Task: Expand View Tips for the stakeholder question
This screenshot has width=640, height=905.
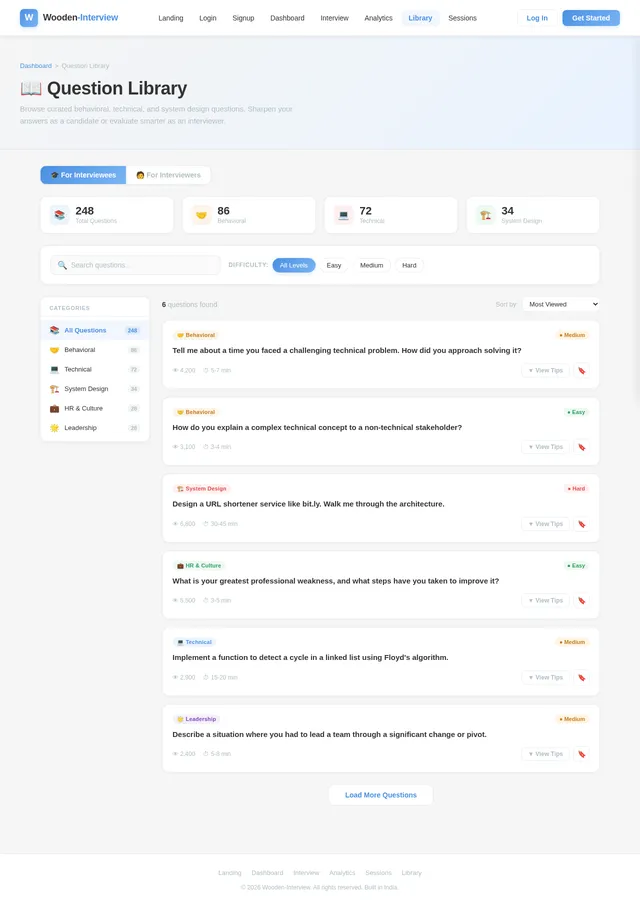Action: (x=545, y=447)
